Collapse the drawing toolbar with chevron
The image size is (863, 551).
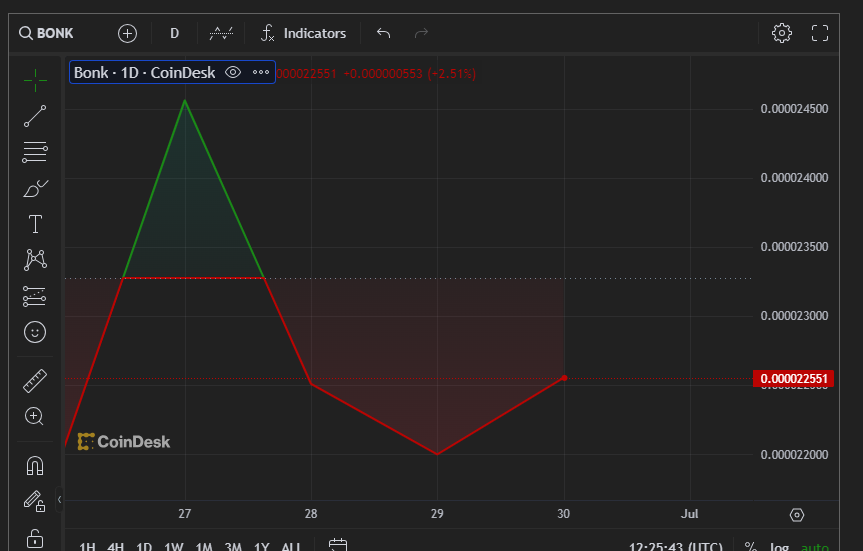click(x=59, y=499)
